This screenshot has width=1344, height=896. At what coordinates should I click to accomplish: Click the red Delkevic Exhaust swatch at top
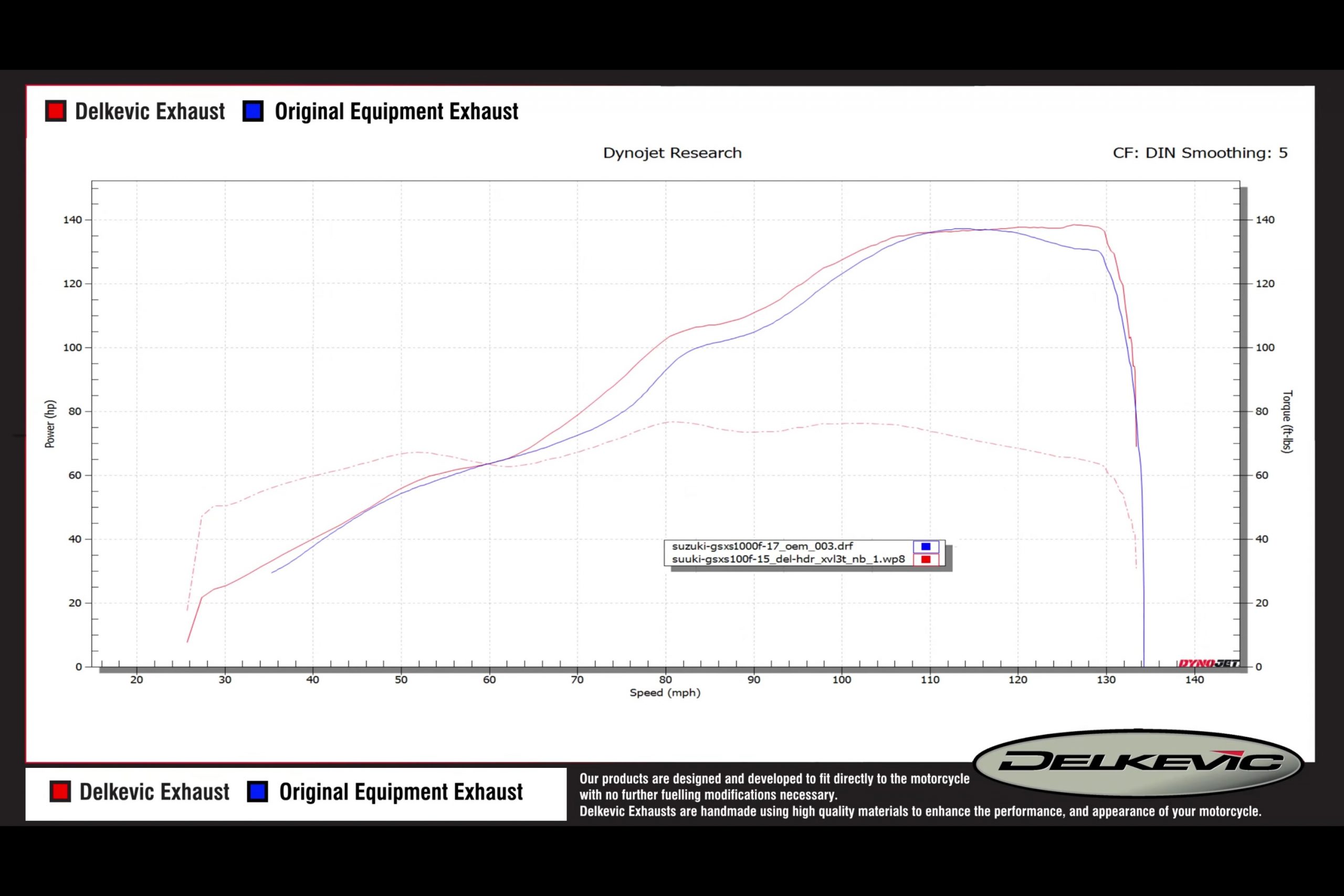56,111
